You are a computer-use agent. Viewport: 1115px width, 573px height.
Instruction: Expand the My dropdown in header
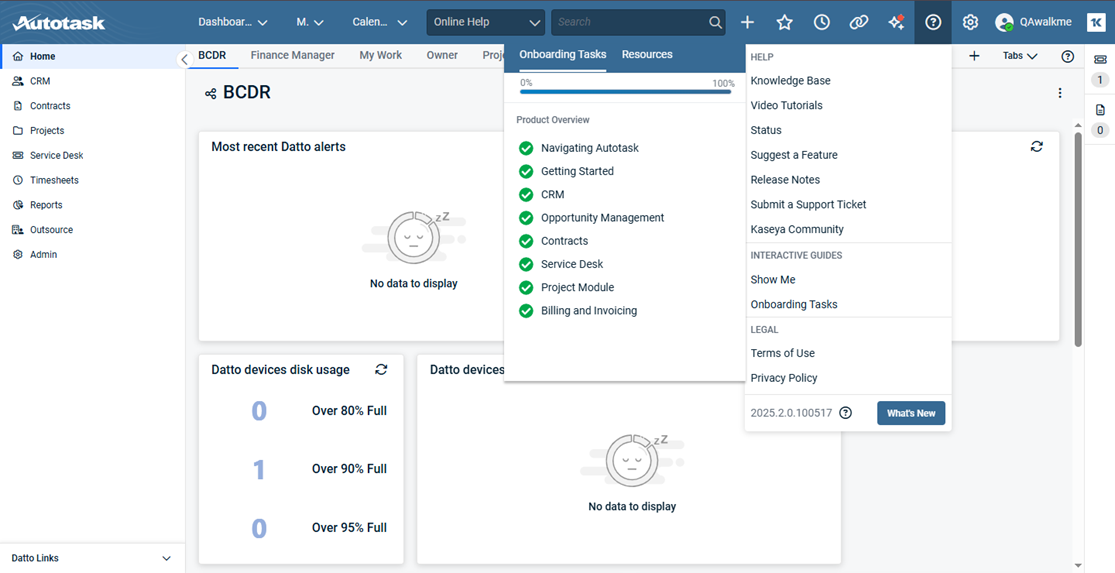(310, 22)
